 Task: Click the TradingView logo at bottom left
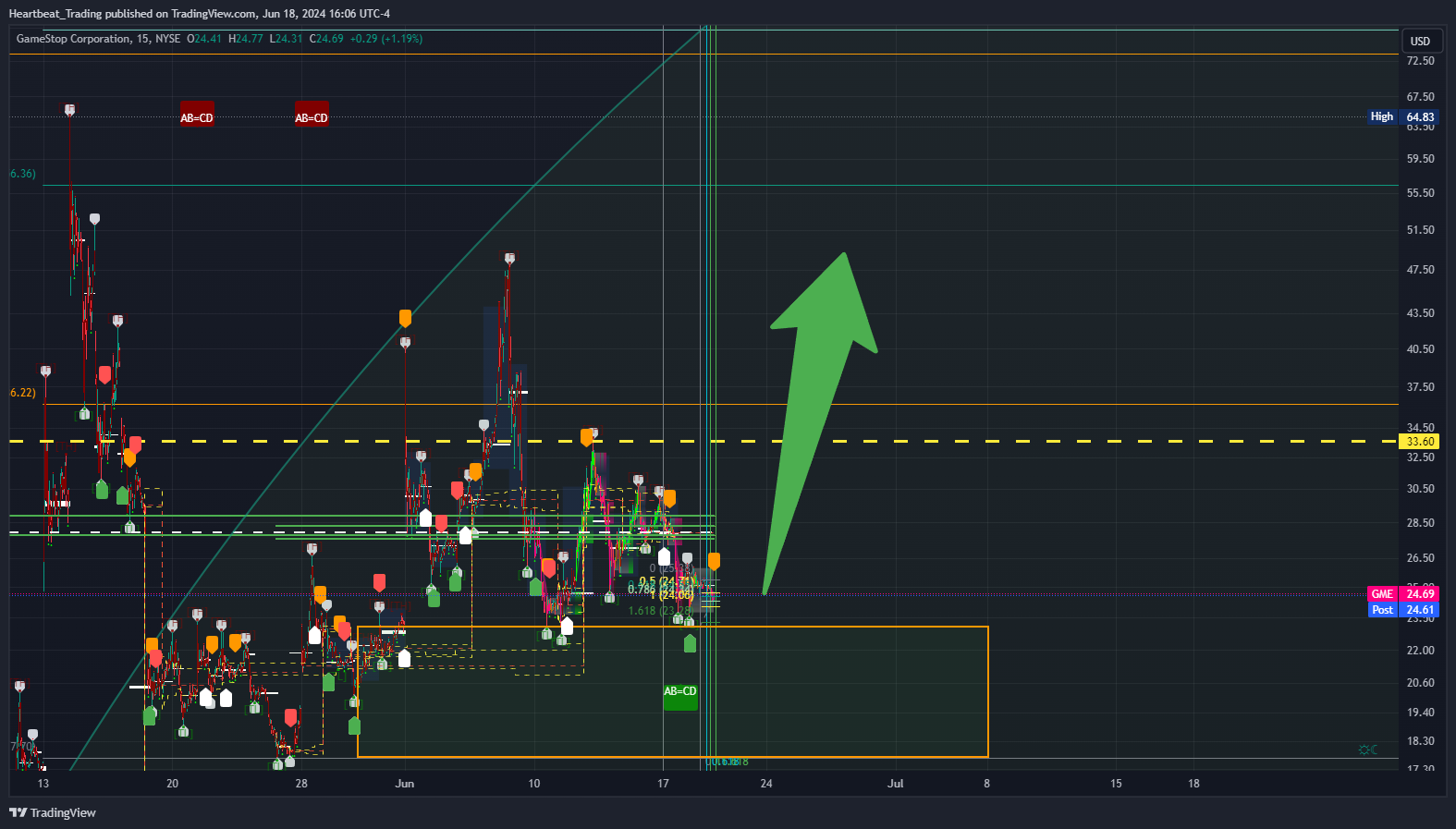click(x=53, y=812)
